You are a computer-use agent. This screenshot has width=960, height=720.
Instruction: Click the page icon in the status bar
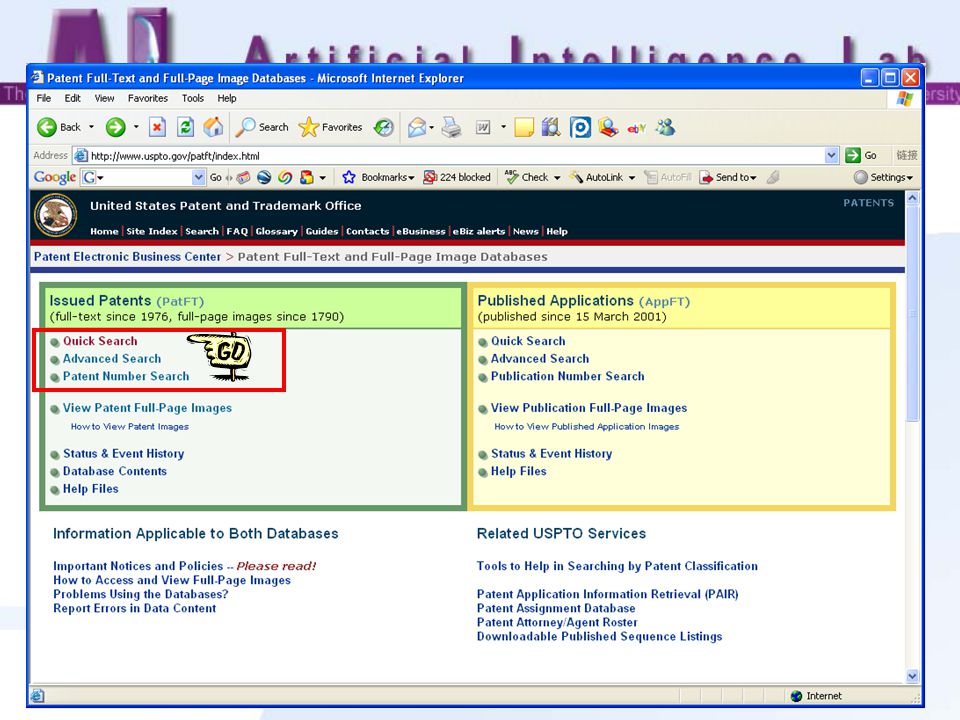click(37, 696)
